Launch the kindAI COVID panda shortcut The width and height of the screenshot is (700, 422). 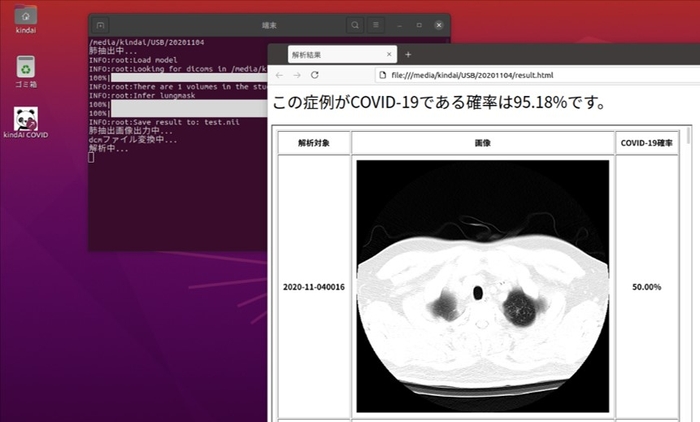click(x=26, y=120)
